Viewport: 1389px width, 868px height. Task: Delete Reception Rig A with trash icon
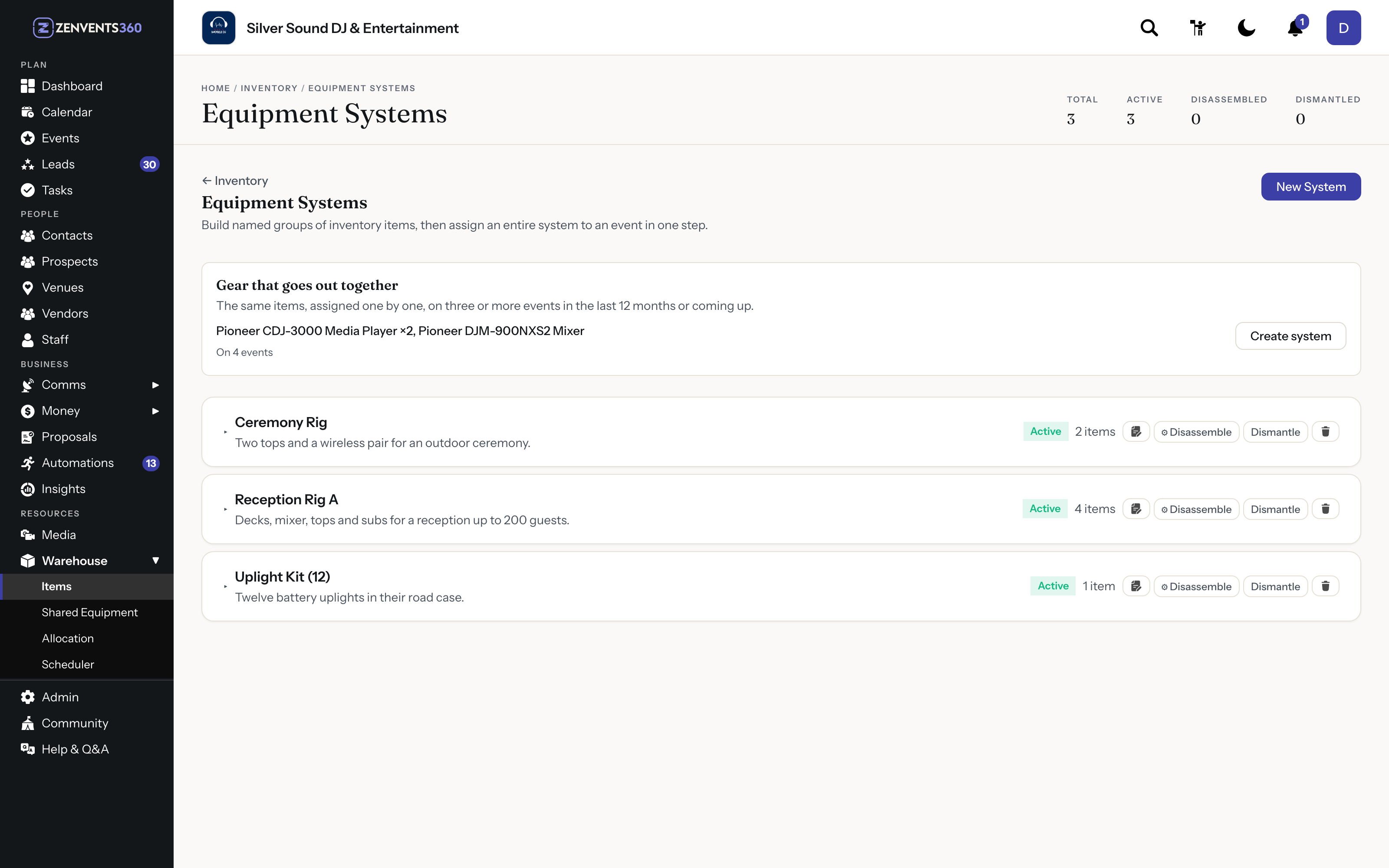pos(1325,509)
